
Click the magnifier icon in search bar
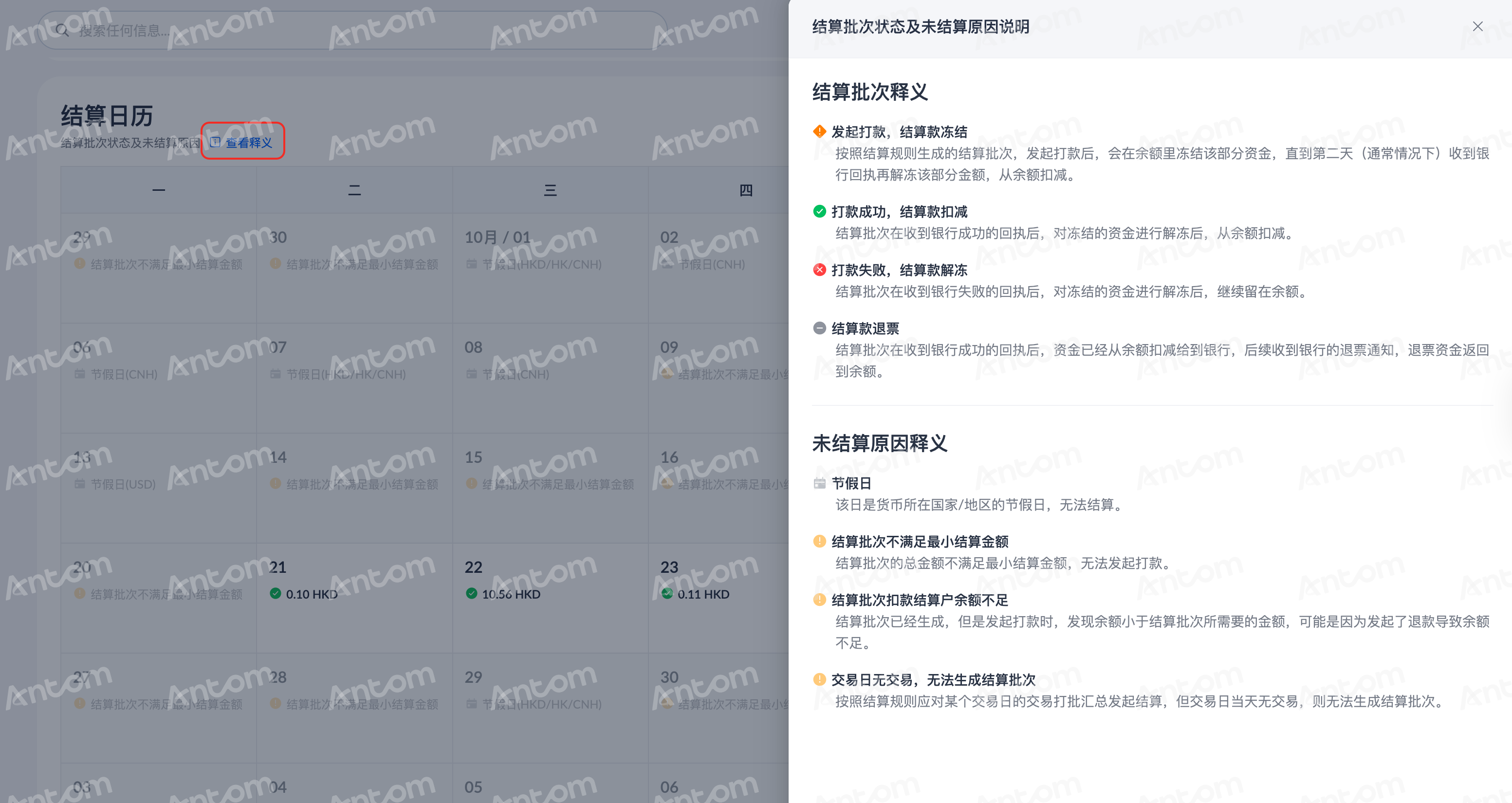point(62,31)
